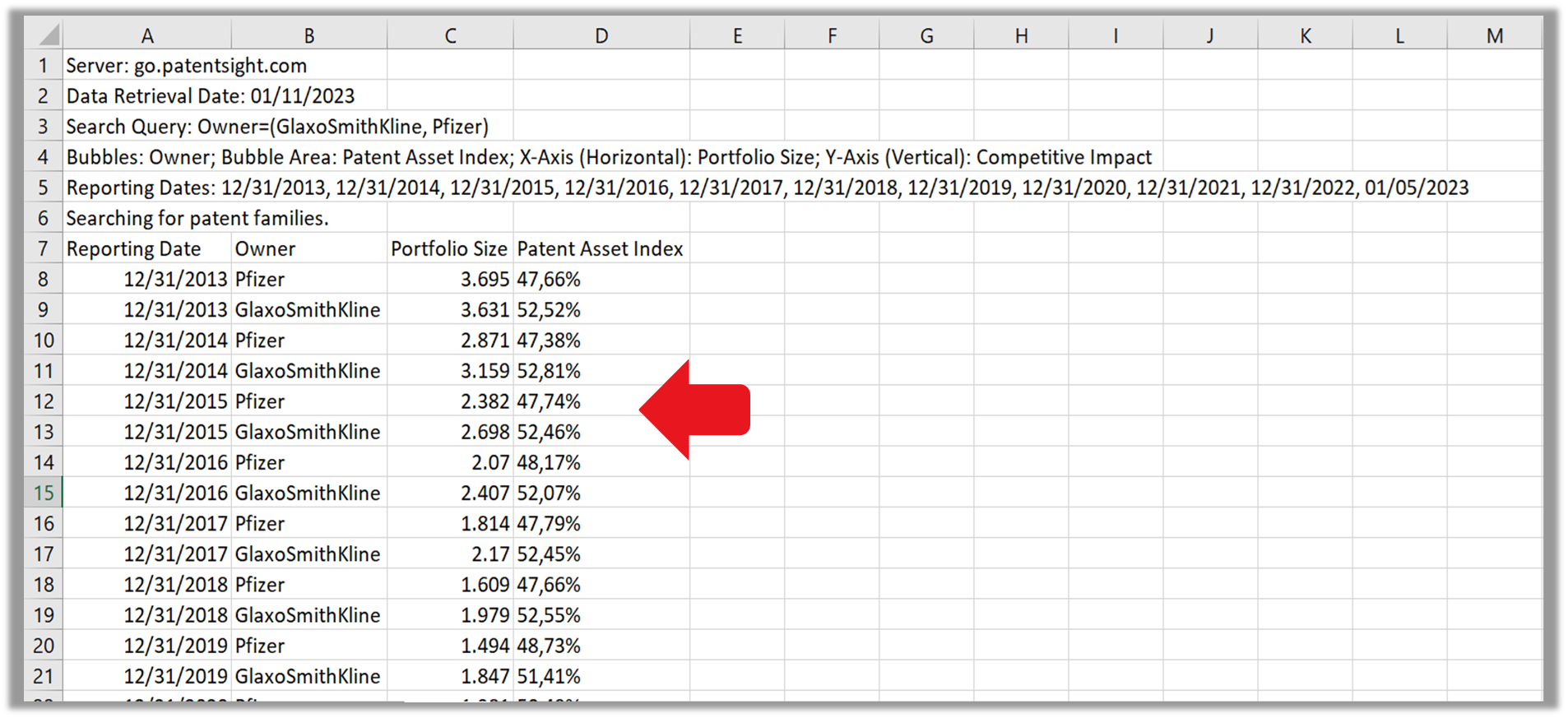Screen dimensions: 1568x718
Task: Click 'GlaxoSmithKline' in row 15
Action: click(309, 493)
